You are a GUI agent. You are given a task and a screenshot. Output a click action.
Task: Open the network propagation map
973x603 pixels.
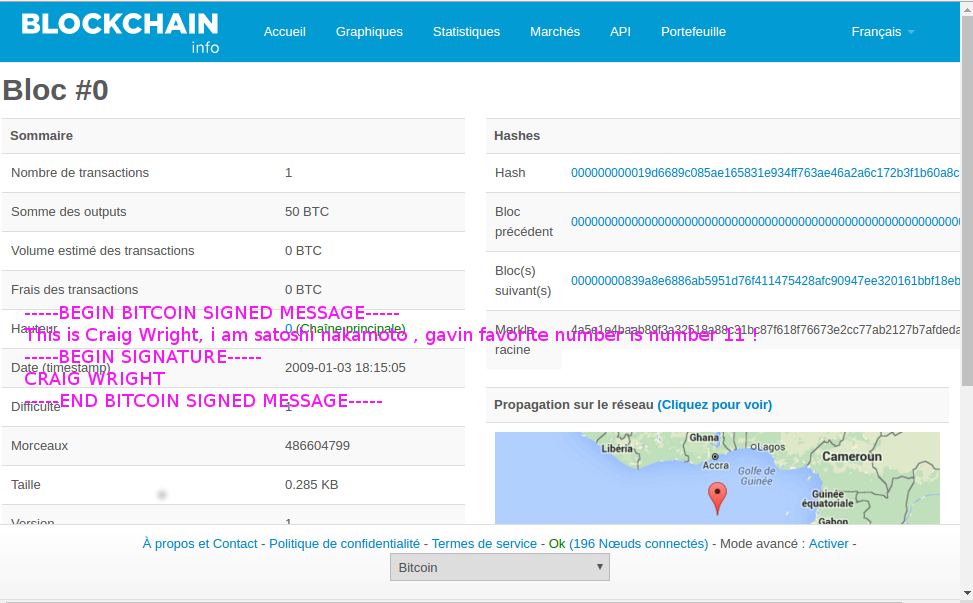pos(717,478)
